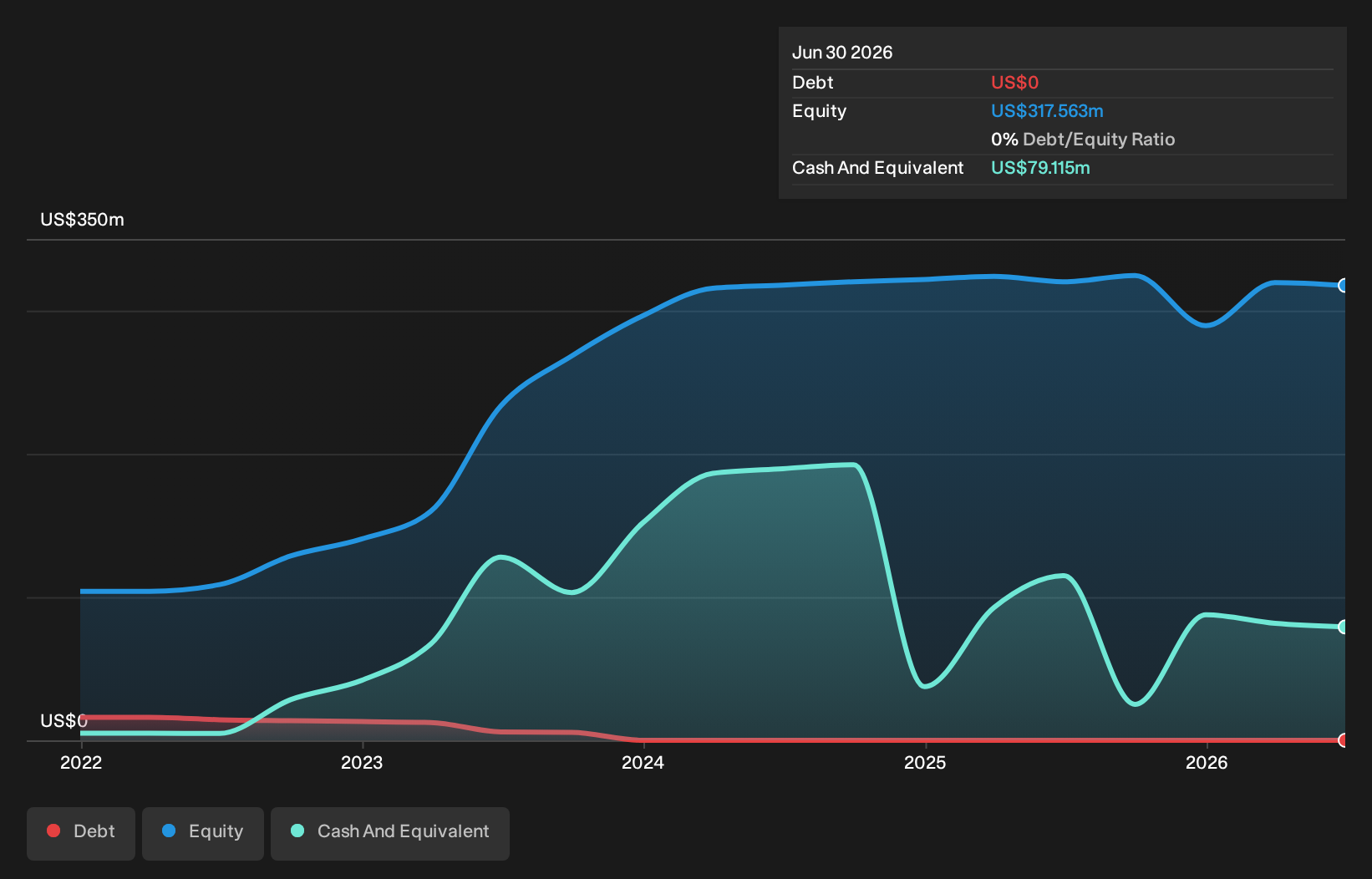Toggle the Cash And Equivalent legend button

coord(390,833)
